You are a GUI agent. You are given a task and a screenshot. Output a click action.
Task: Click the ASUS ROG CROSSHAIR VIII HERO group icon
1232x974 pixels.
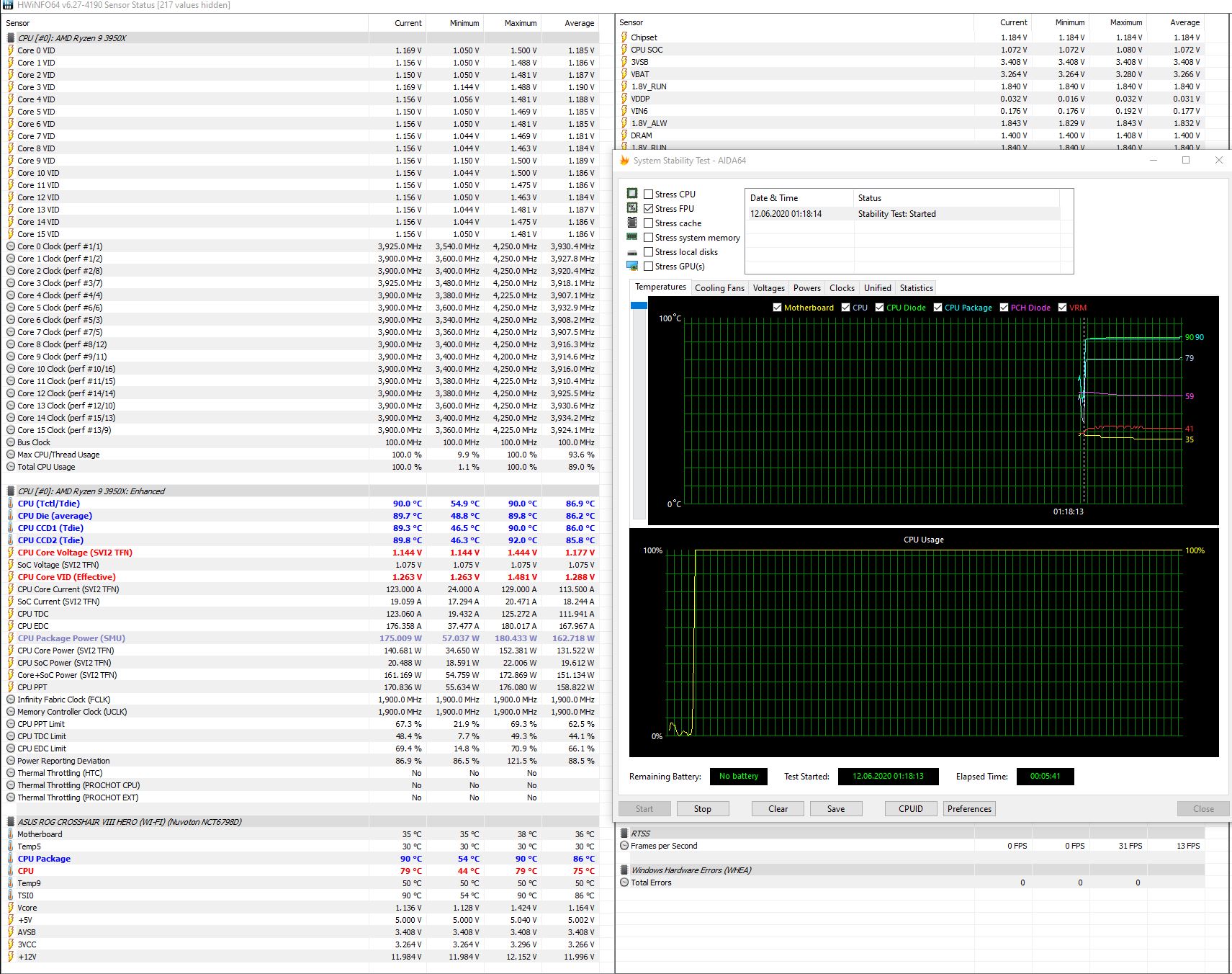tap(11, 822)
